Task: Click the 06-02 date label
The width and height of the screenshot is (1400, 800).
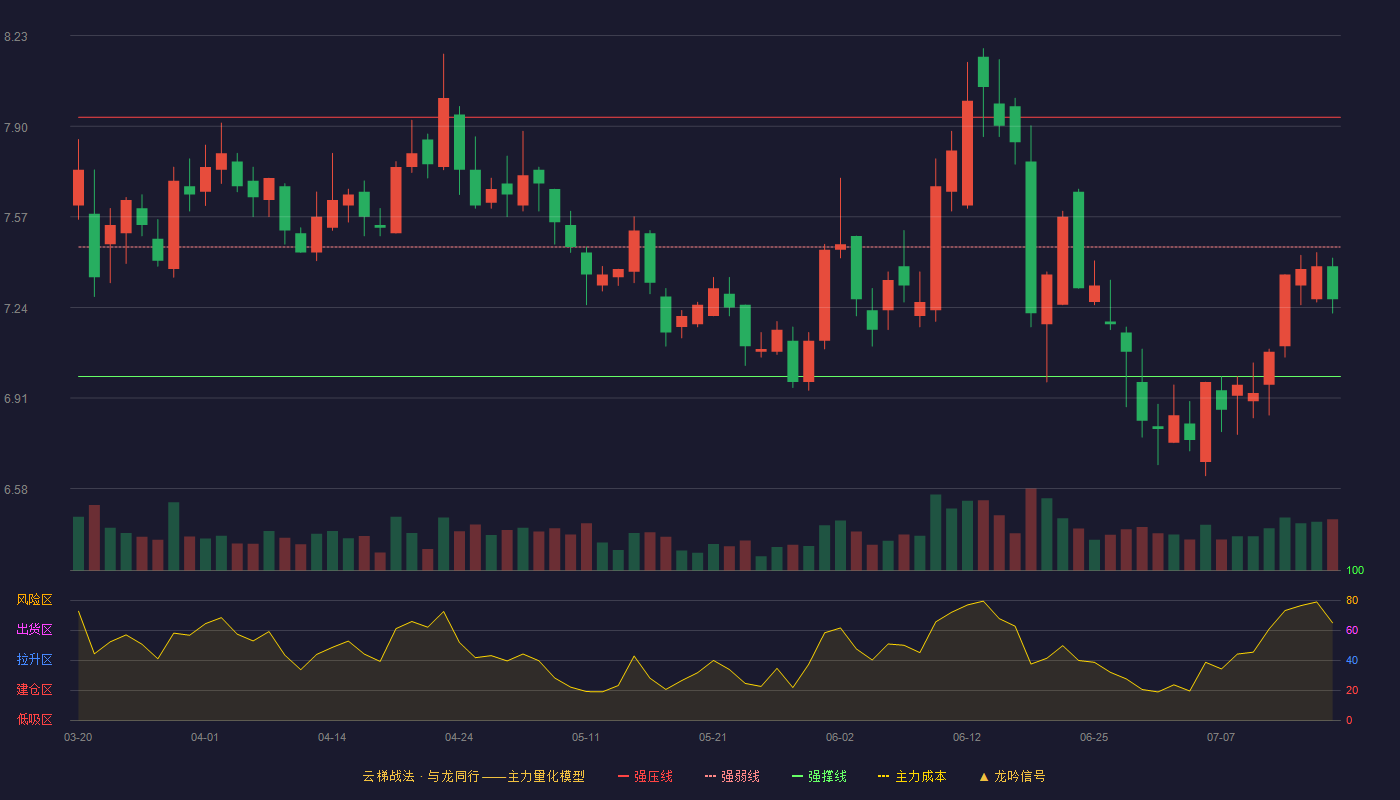Action: 840,737
